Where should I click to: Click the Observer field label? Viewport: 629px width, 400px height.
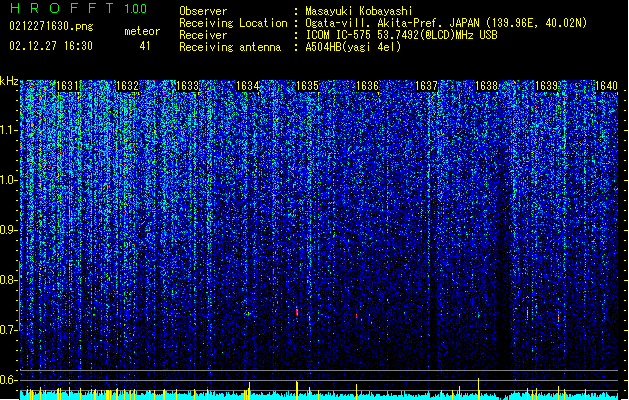203,11
